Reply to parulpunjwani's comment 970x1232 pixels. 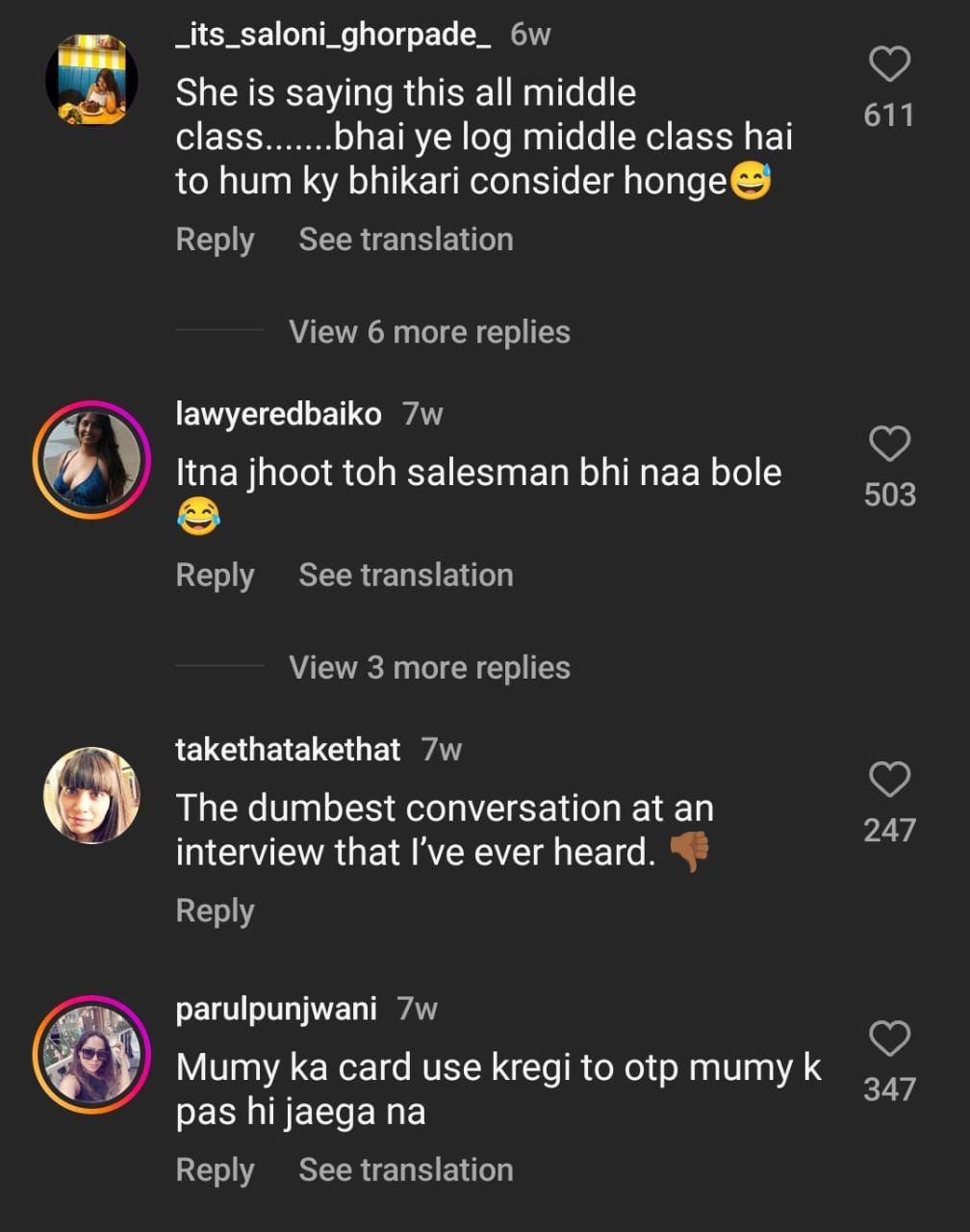215,1170
